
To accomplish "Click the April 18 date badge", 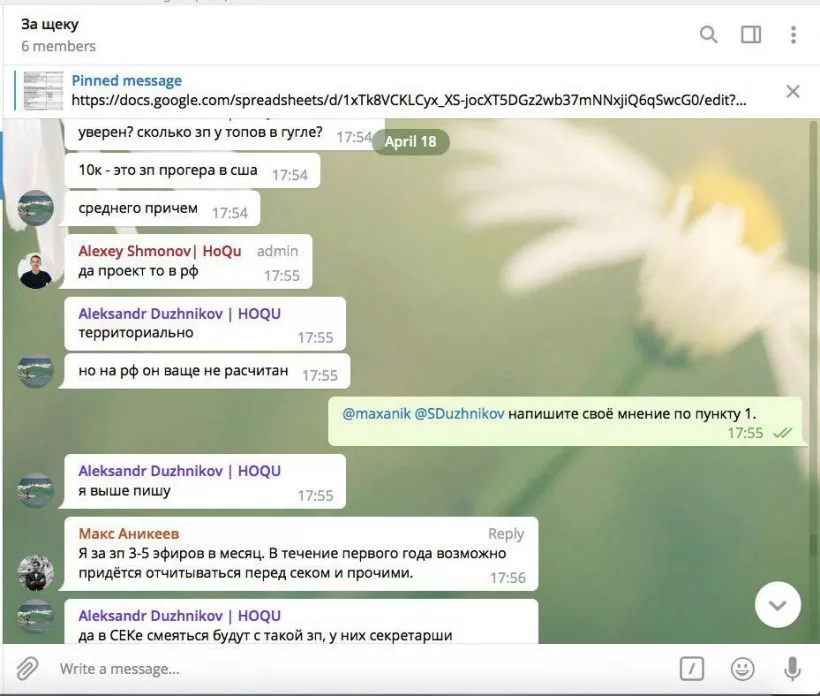I will [x=411, y=141].
